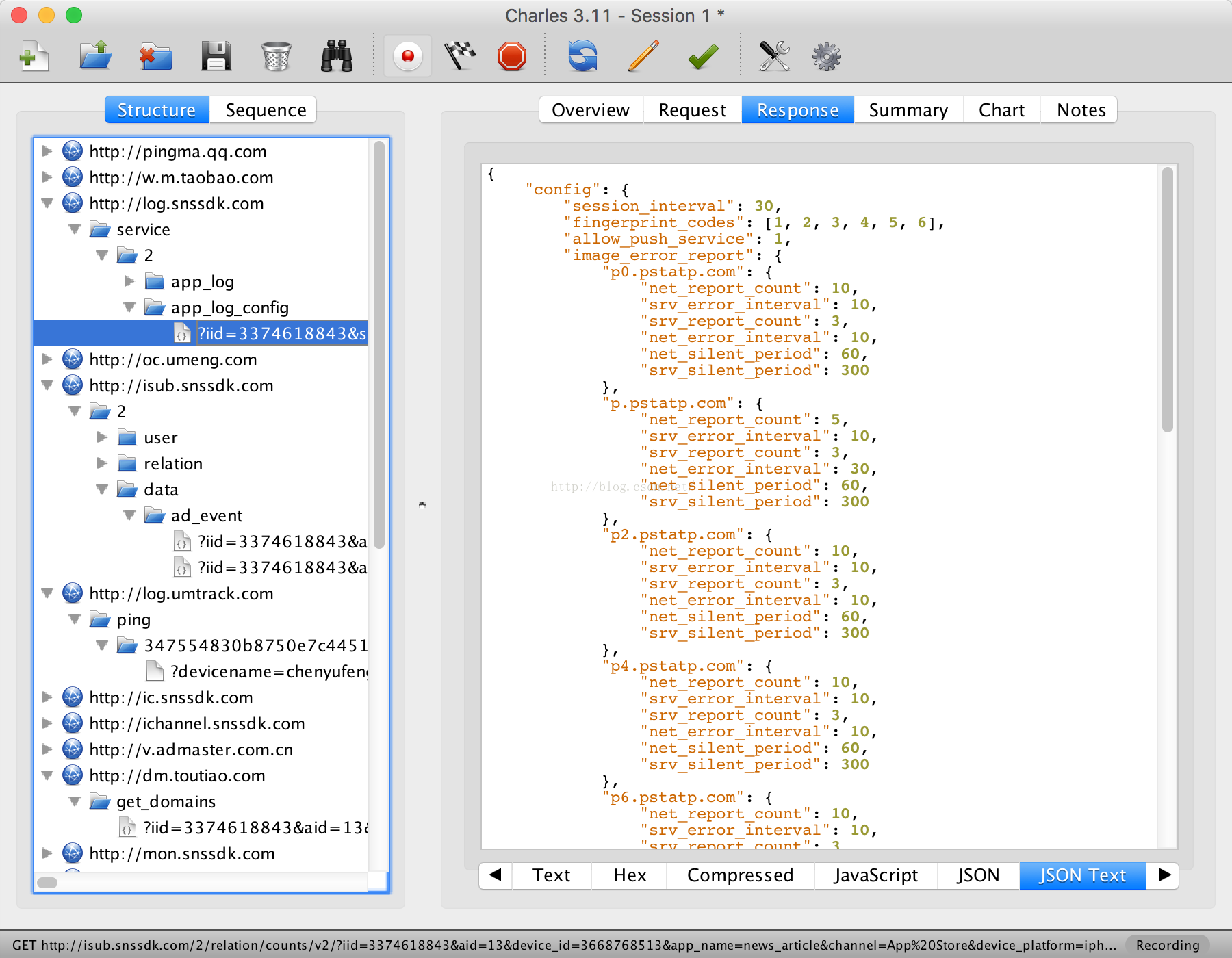Click the right arrow beside JSON Text

(x=1164, y=875)
